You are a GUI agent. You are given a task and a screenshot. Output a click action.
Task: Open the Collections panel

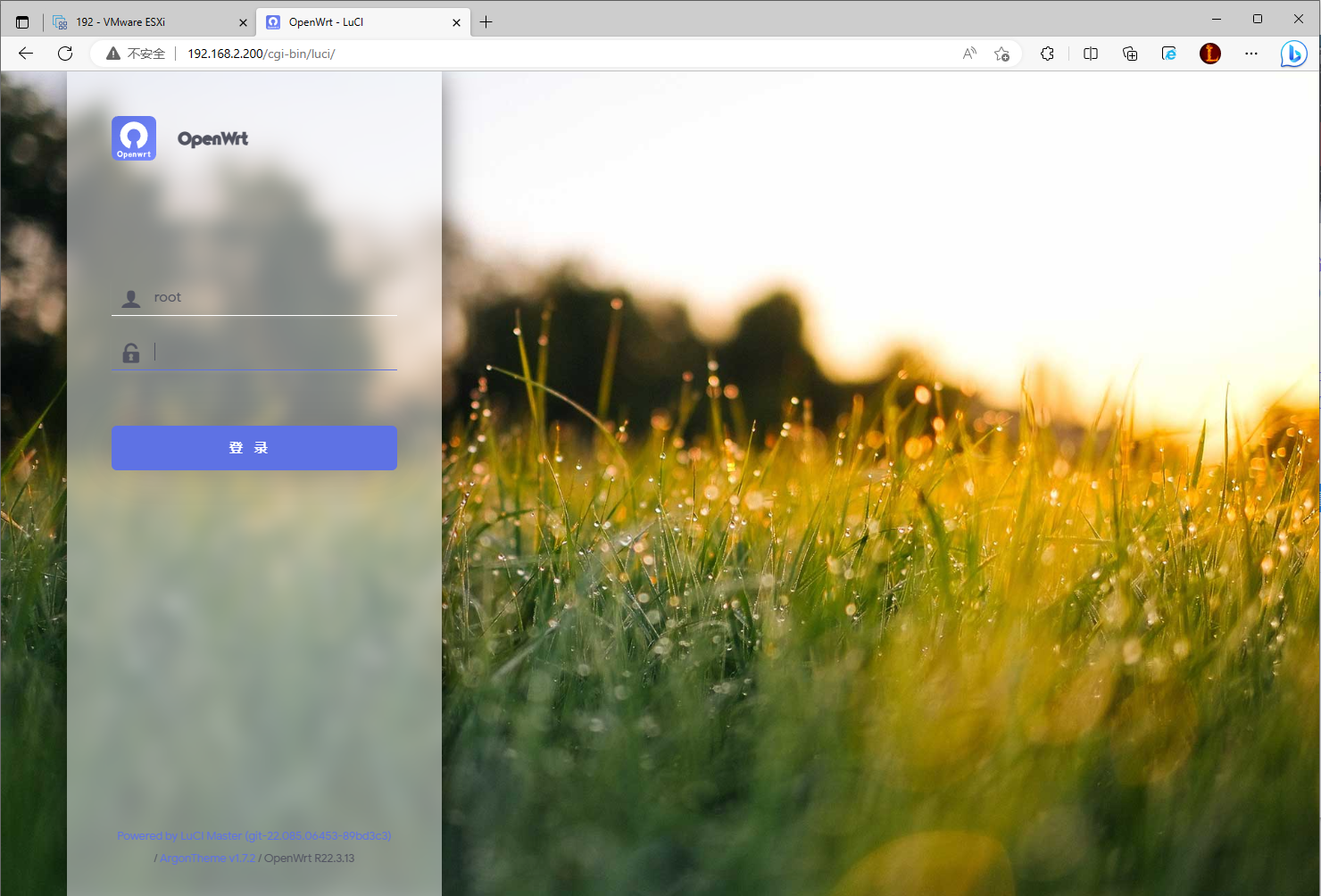click(x=1130, y=54)
